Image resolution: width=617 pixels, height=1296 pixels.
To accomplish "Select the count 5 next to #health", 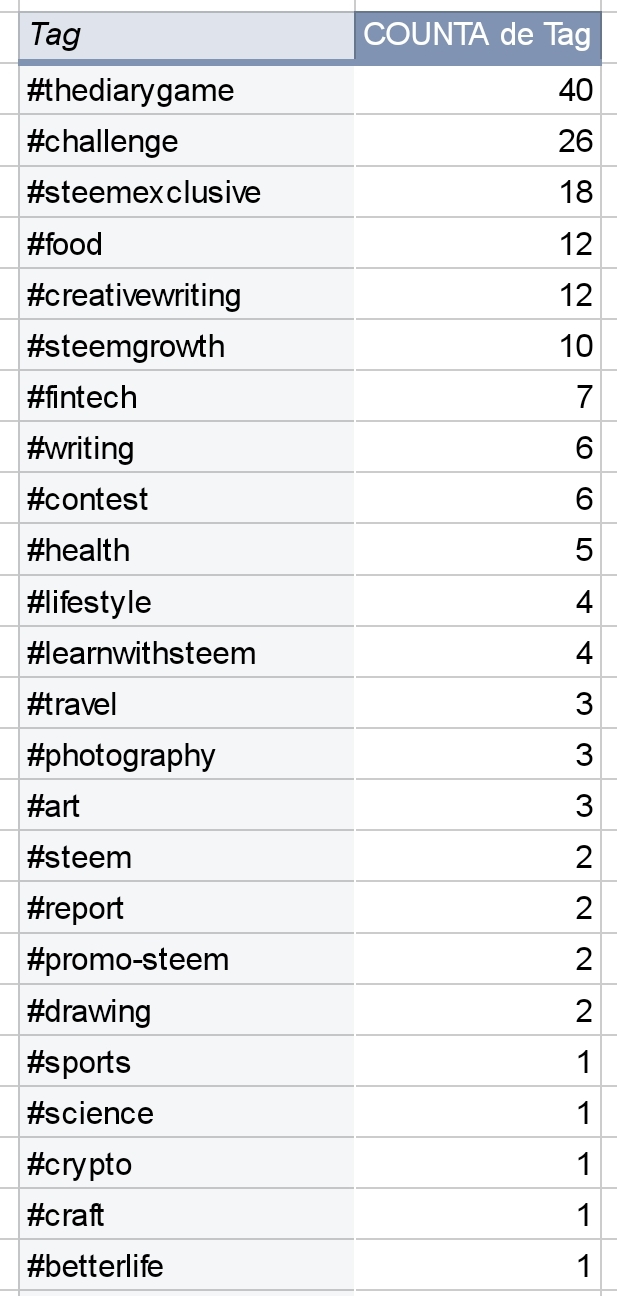I will tap(478, 551).
